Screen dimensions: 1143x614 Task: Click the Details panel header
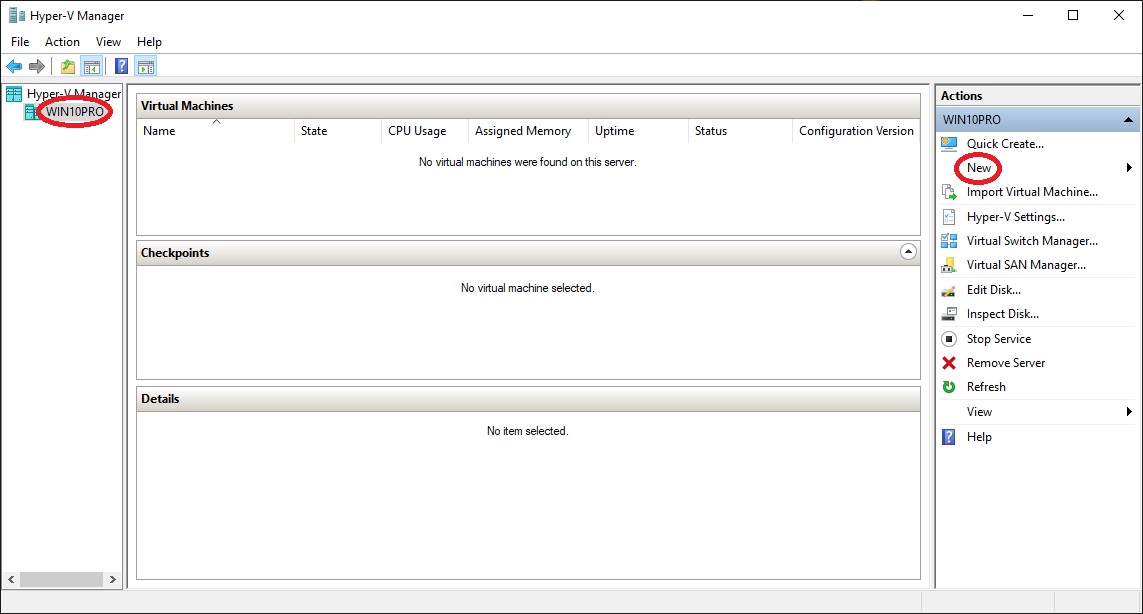click(x=528, y=399)
